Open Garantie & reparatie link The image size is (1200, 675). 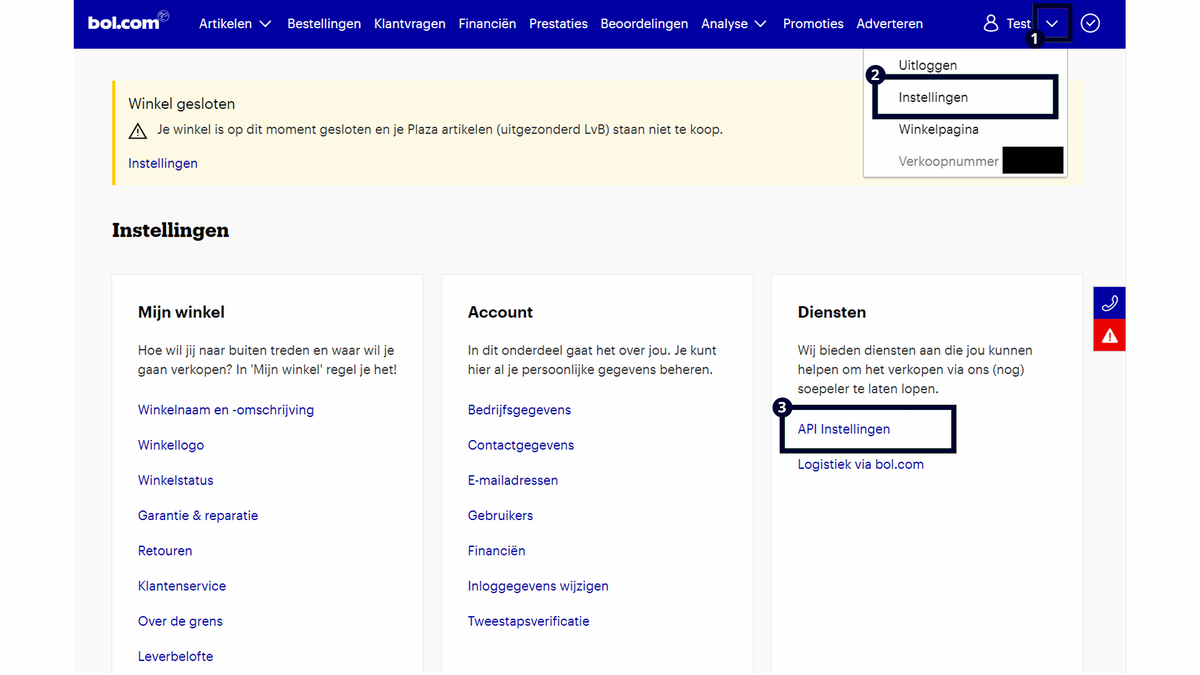click(198, 515)
